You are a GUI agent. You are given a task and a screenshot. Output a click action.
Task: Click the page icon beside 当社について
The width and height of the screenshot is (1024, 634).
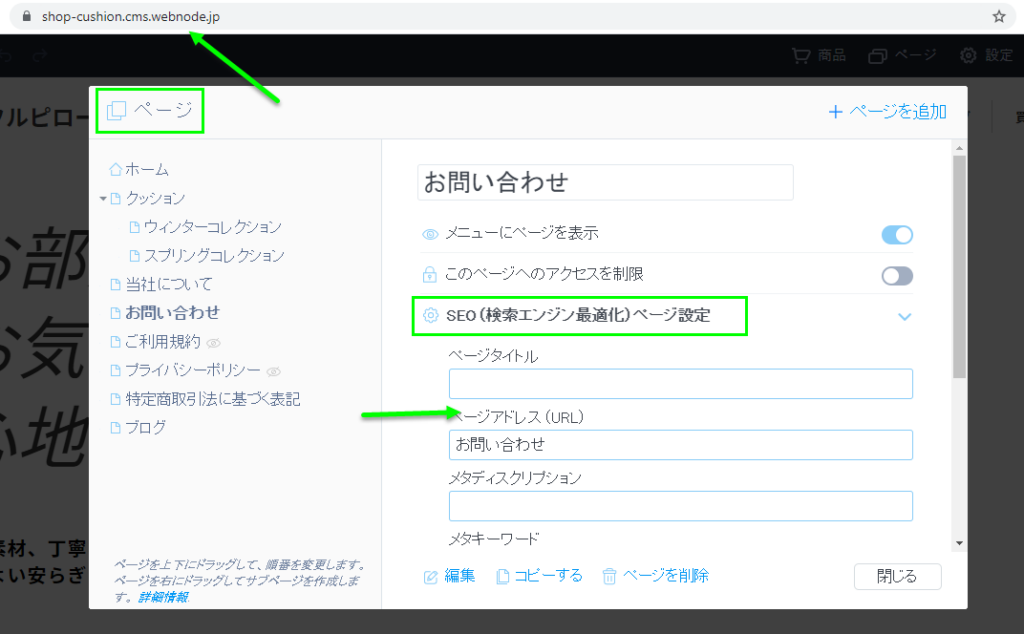[x=116, y=285]
